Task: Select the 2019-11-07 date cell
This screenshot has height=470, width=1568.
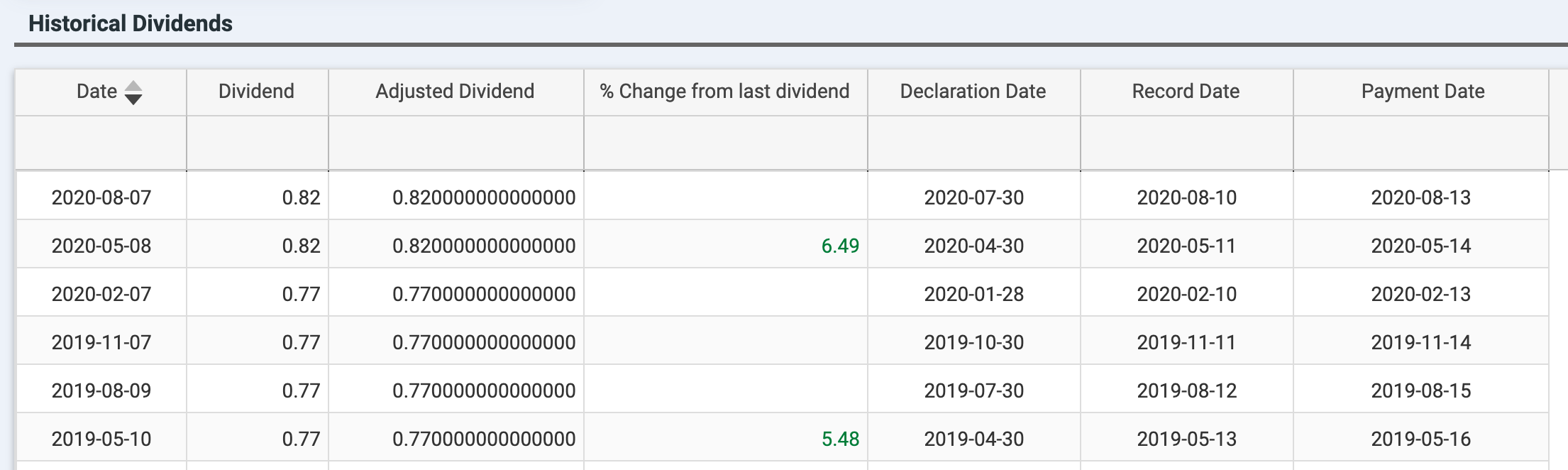Action: click(101, 342)
